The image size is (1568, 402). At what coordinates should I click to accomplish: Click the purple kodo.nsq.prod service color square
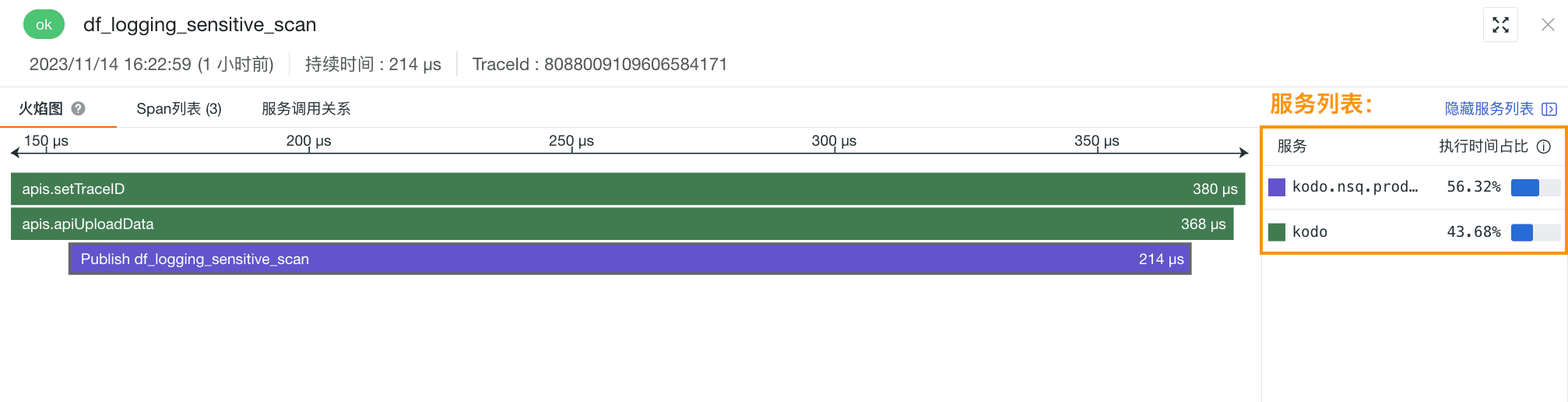(1277, 187)
